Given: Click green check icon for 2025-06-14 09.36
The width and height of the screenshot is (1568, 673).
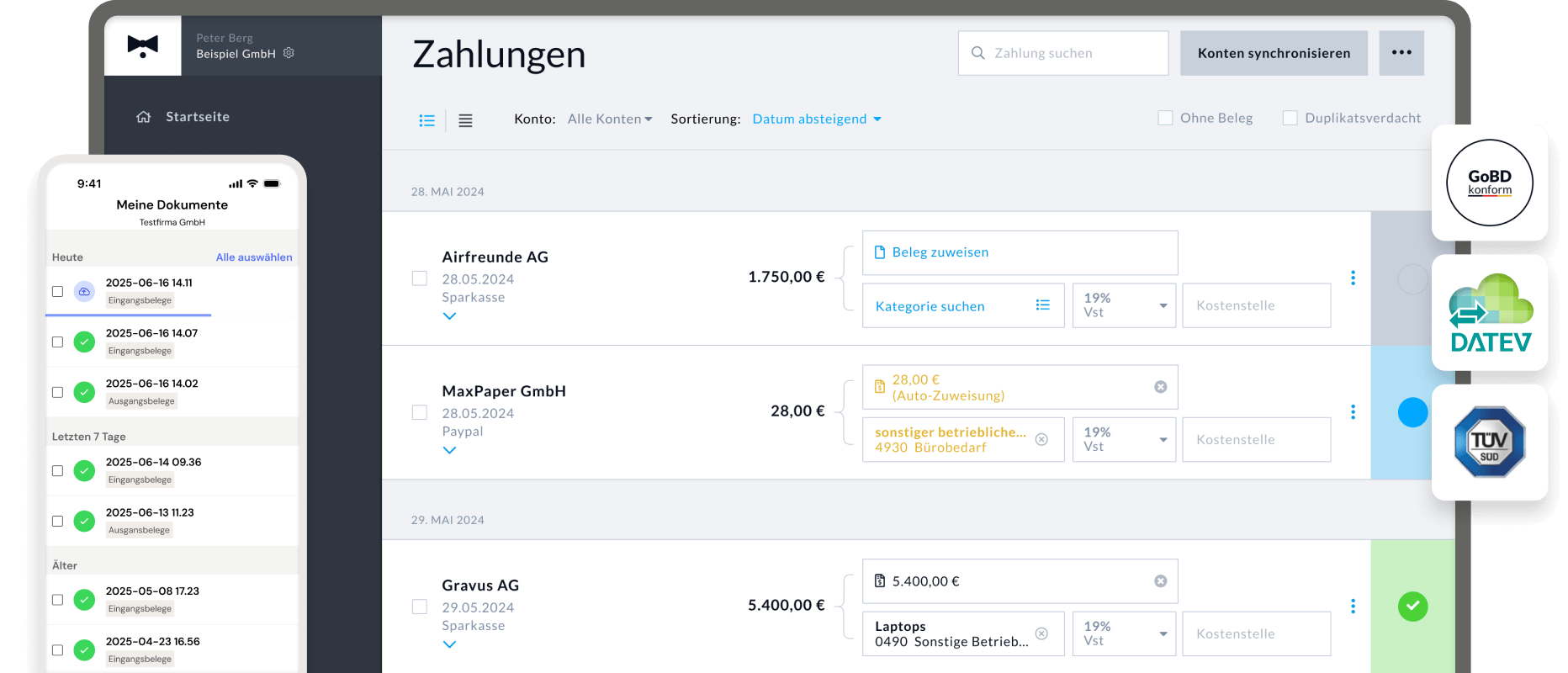Looking at the screenshot, I should coord(84,471).
